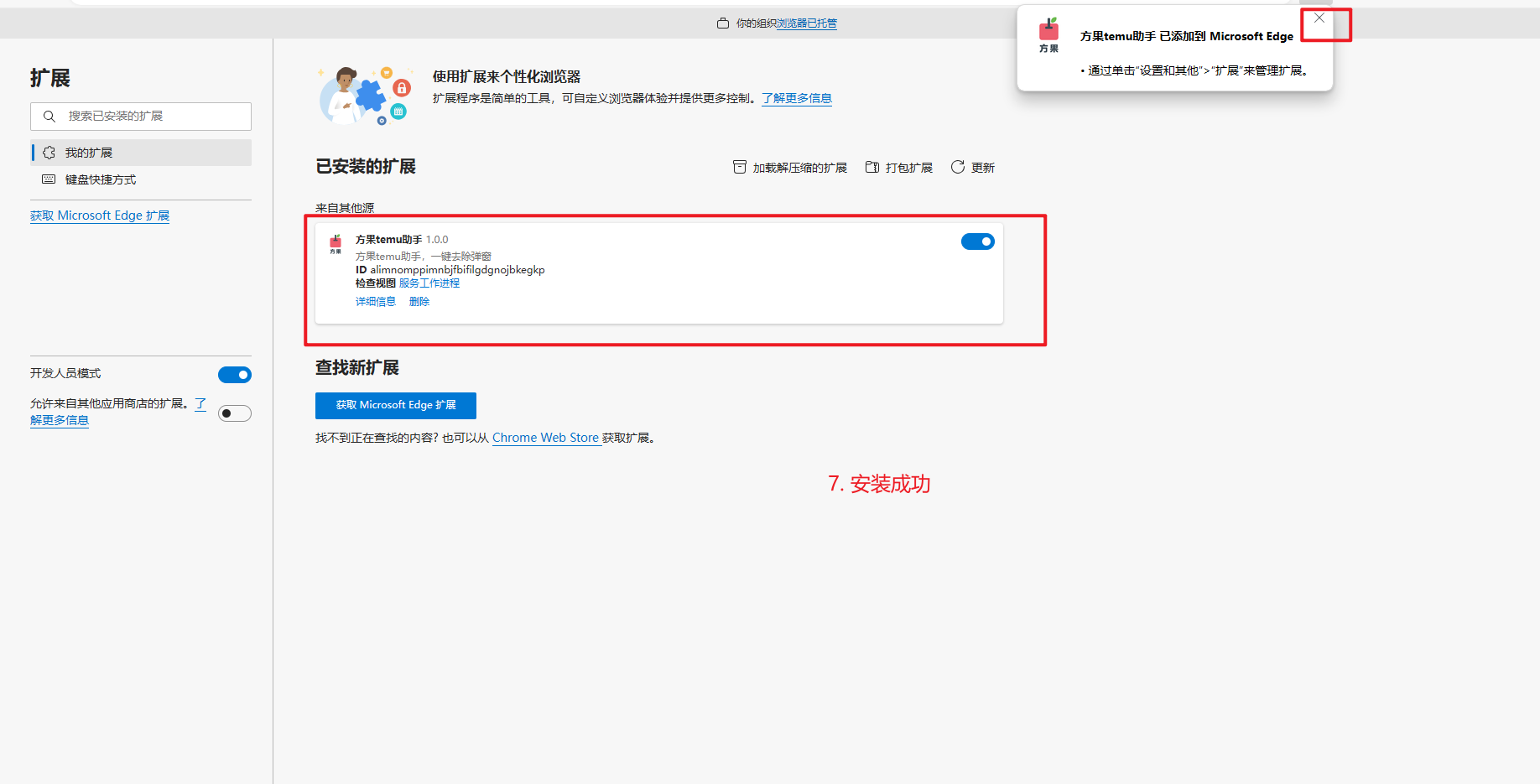Click the search magnifier icon in sidebar
The height and width of the screenshot is (784, 1540).
(x=49, y=117)
